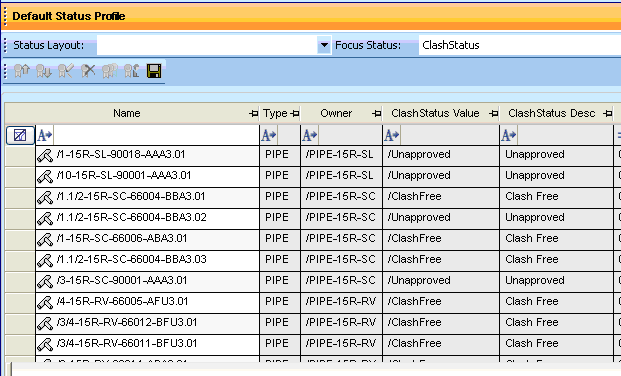Click pipe icon of /4-15R-RV-66005-AFU3.01
This screenshot has height=376, width=621.
click(x=45, y=302)
